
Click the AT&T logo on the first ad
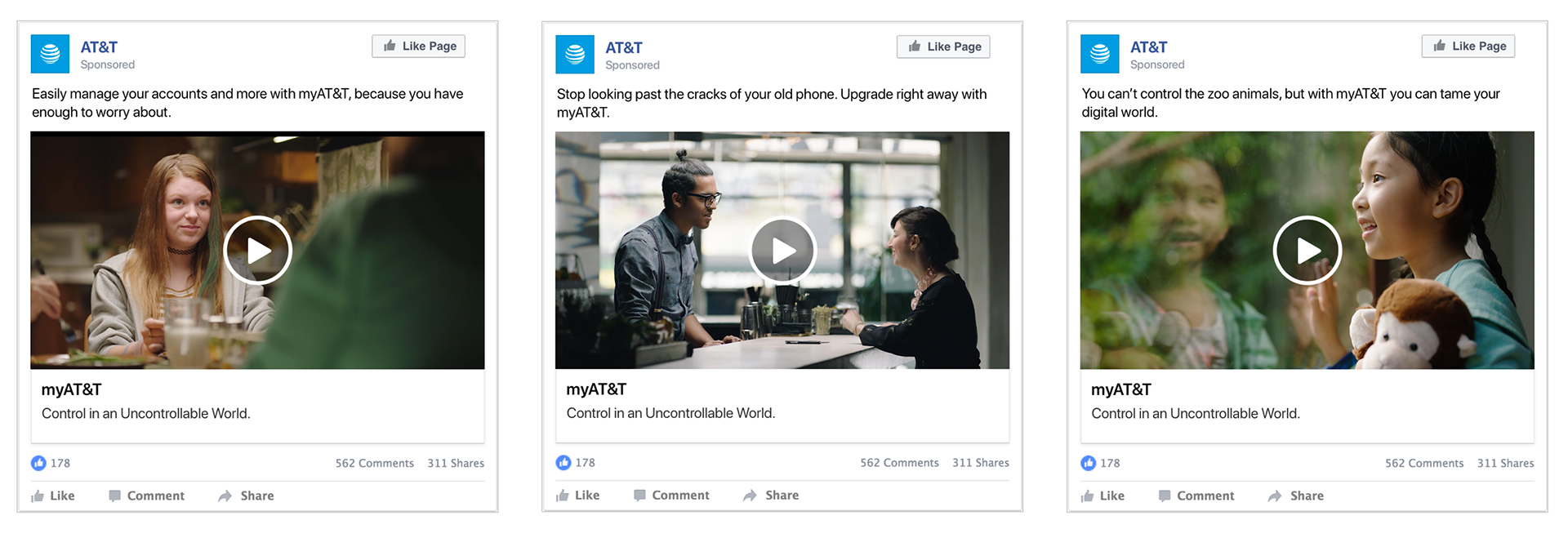[x=50, y=54]
